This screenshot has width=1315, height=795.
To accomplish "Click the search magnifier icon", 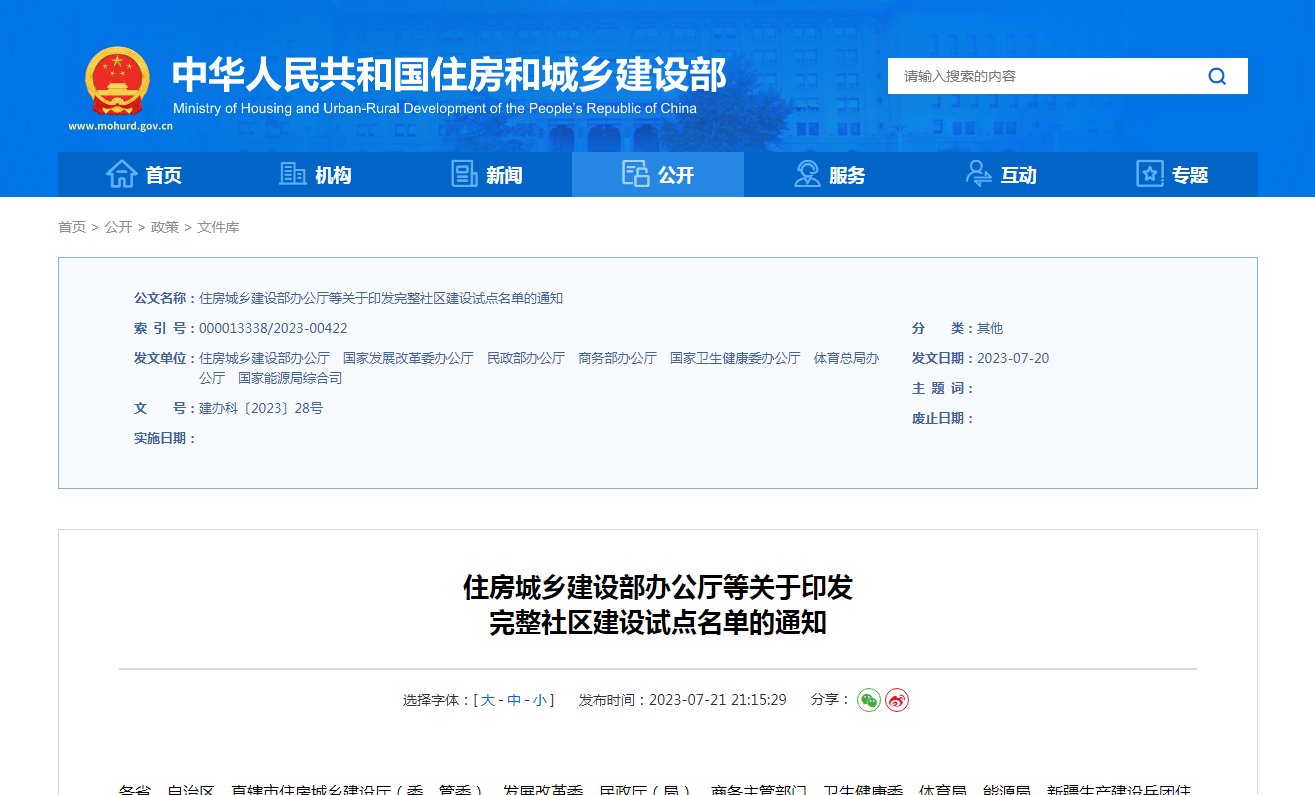I will 1216,75.
